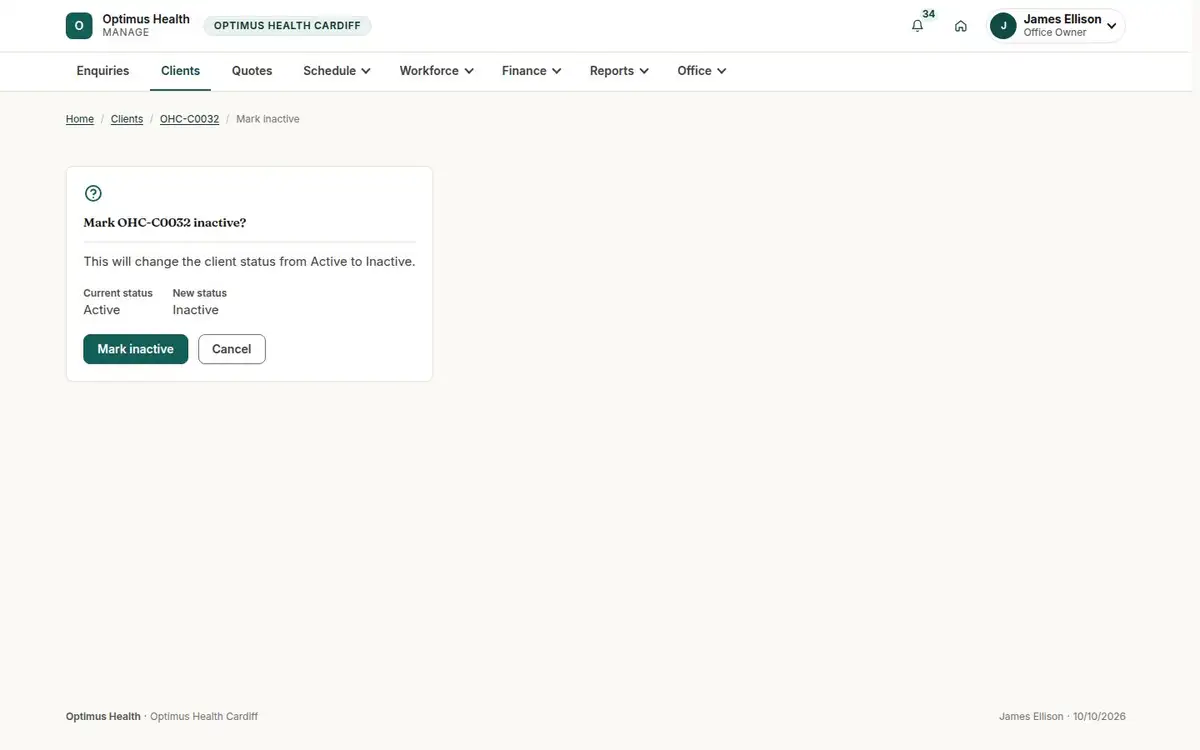Click the Optimus Health logo icon
This screenshot has width=1200, height=750.
[x=79, y=26]
